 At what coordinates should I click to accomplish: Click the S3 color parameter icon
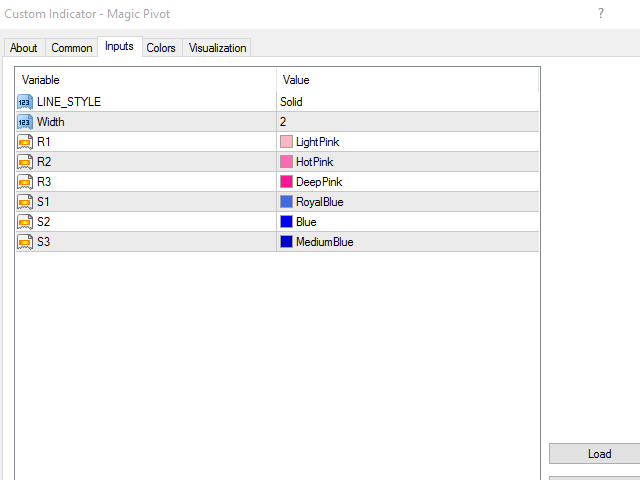point(25,242)
